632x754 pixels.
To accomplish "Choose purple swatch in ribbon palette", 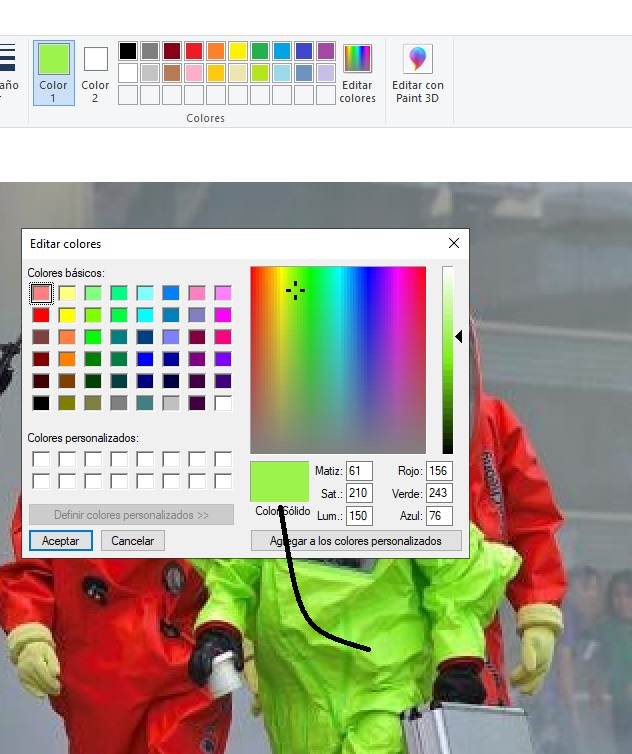I will (x=326, y=51).
